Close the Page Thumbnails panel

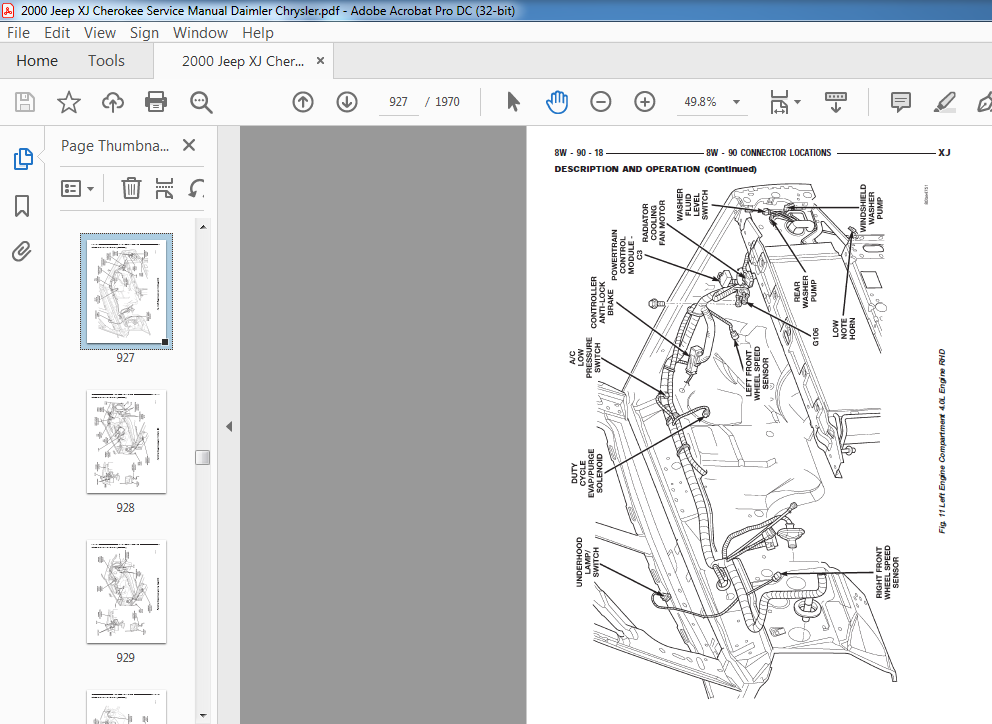[189, 146]
